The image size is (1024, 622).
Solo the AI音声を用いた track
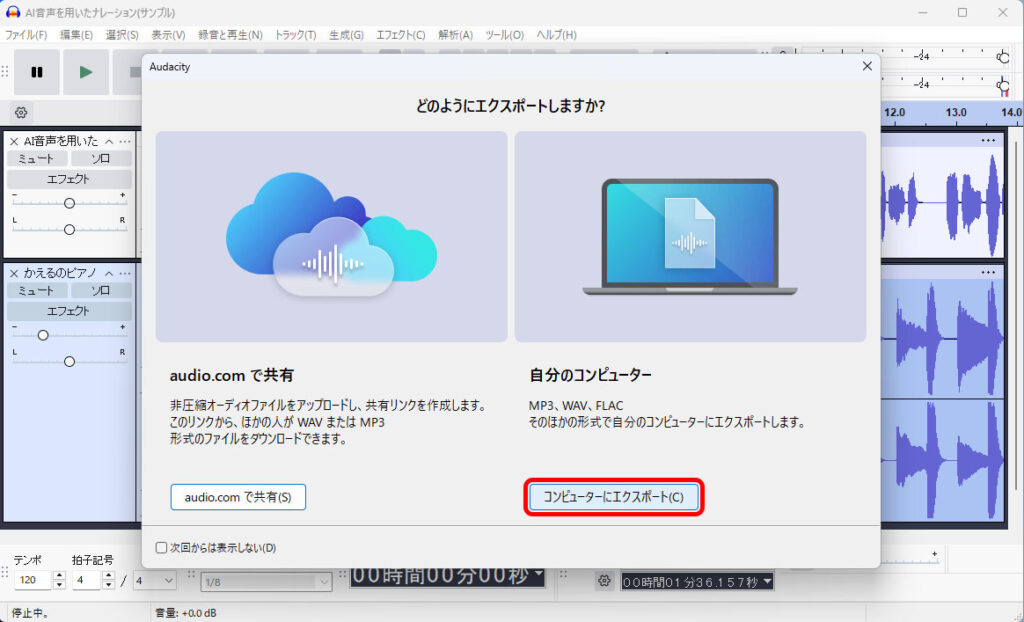101,159
